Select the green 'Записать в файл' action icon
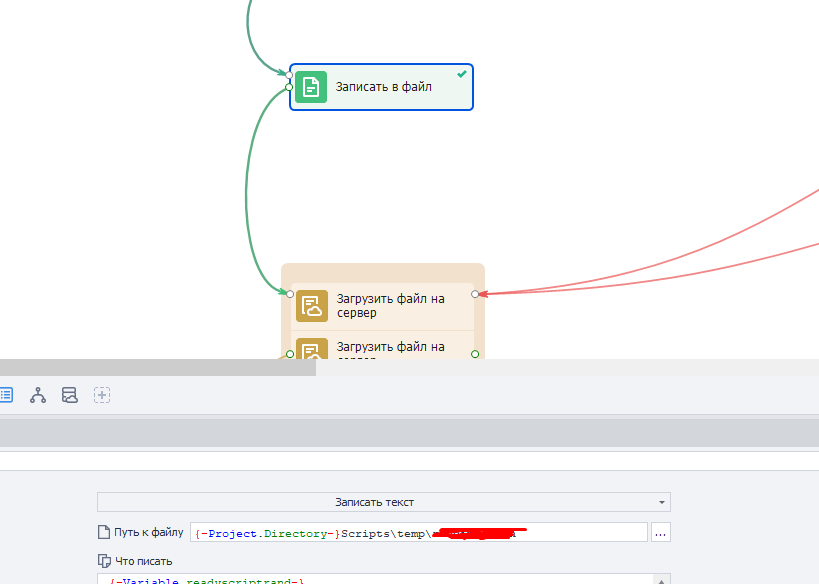819x584 pixels. pyautogui.click(x=311, y=87)
